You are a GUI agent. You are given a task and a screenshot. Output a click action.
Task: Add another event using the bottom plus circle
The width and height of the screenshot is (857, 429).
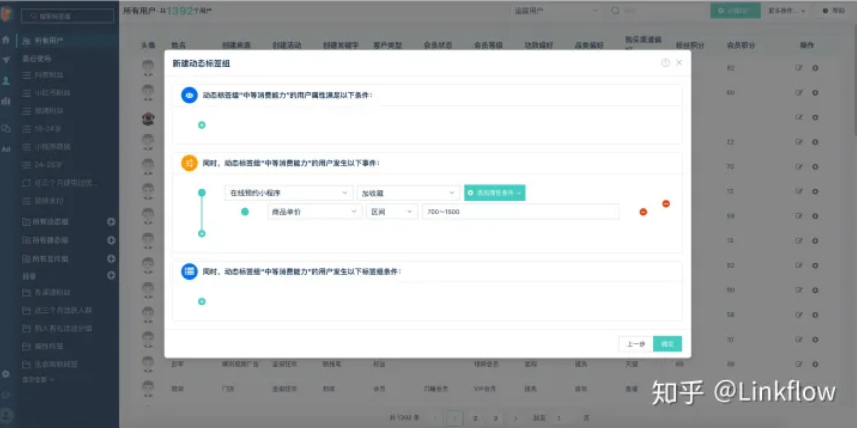click(x=202, y=233)
